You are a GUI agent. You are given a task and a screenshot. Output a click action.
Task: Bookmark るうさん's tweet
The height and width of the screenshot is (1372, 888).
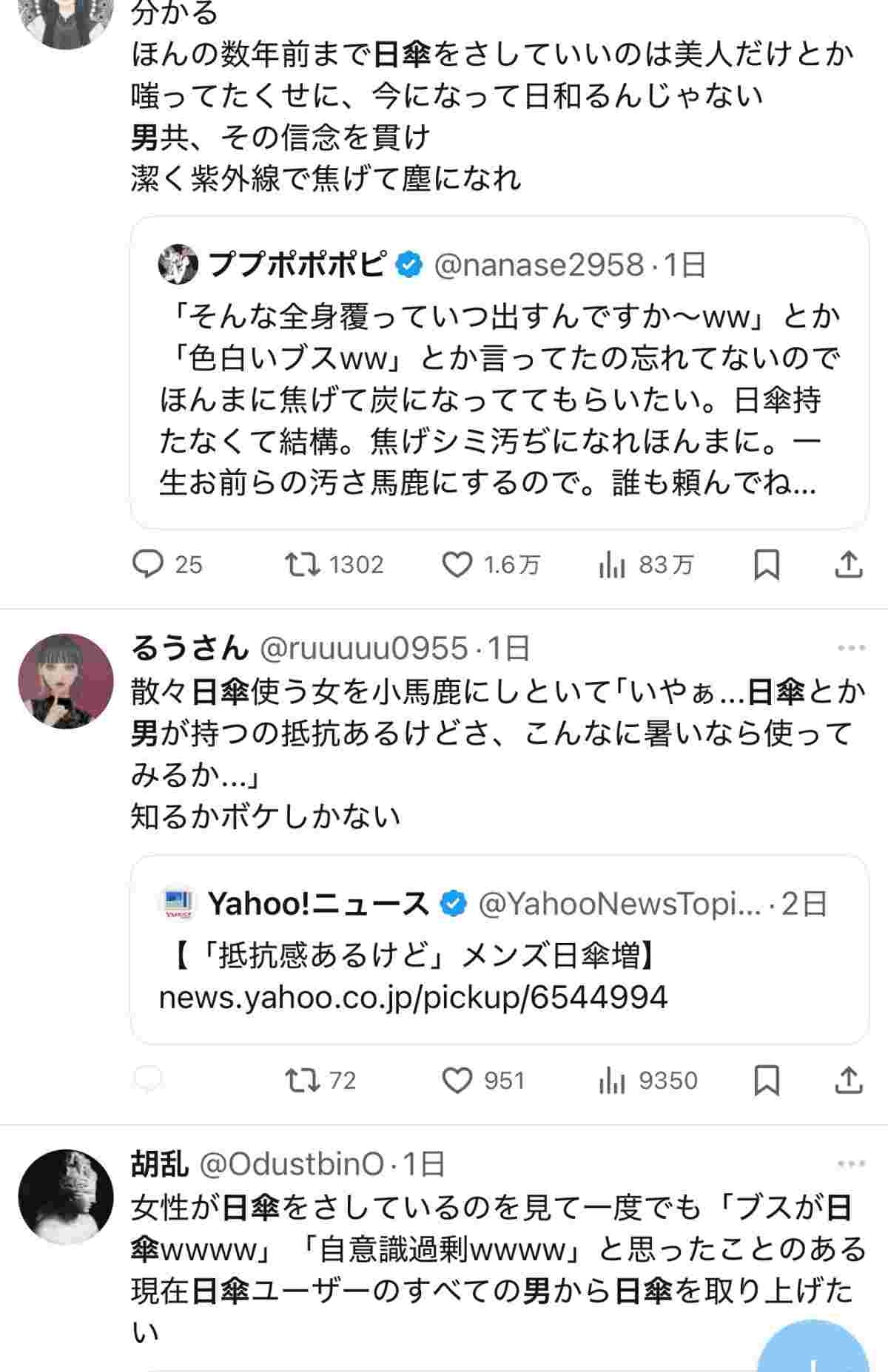click(766, 1081)
